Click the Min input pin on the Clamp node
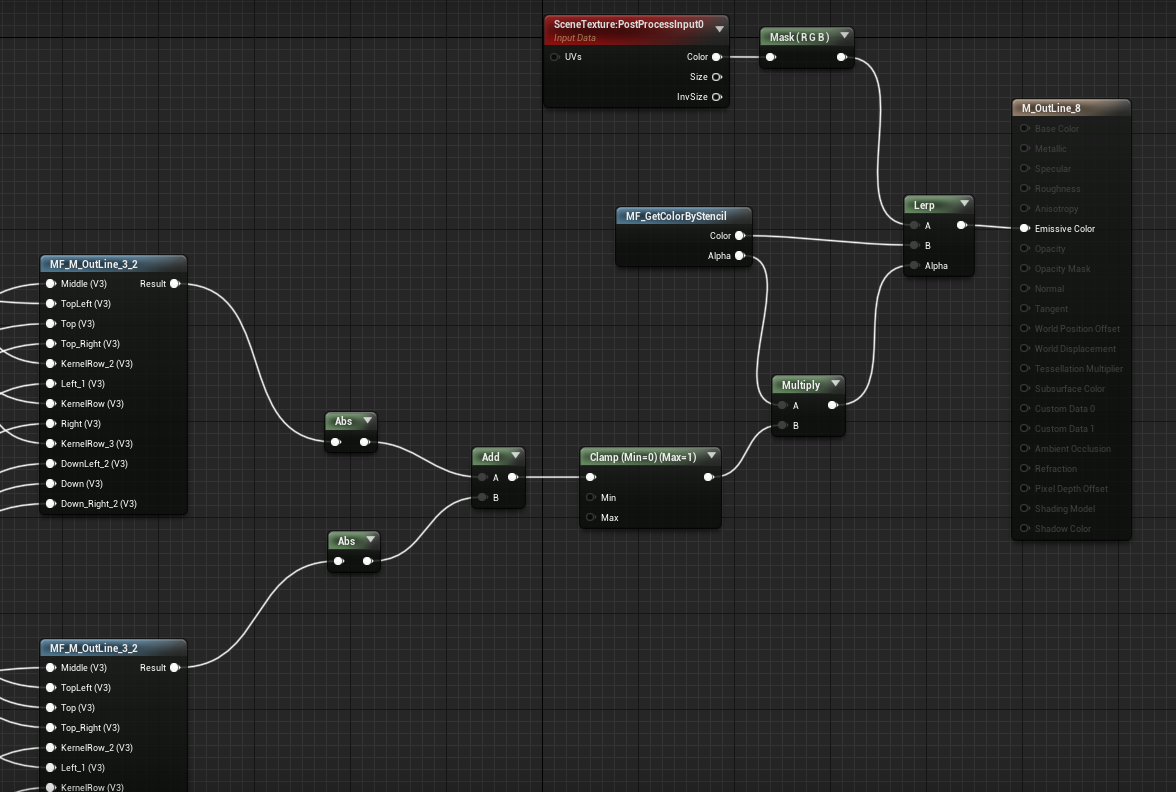This screenshot has height=792, width=1176. [590, 497]
